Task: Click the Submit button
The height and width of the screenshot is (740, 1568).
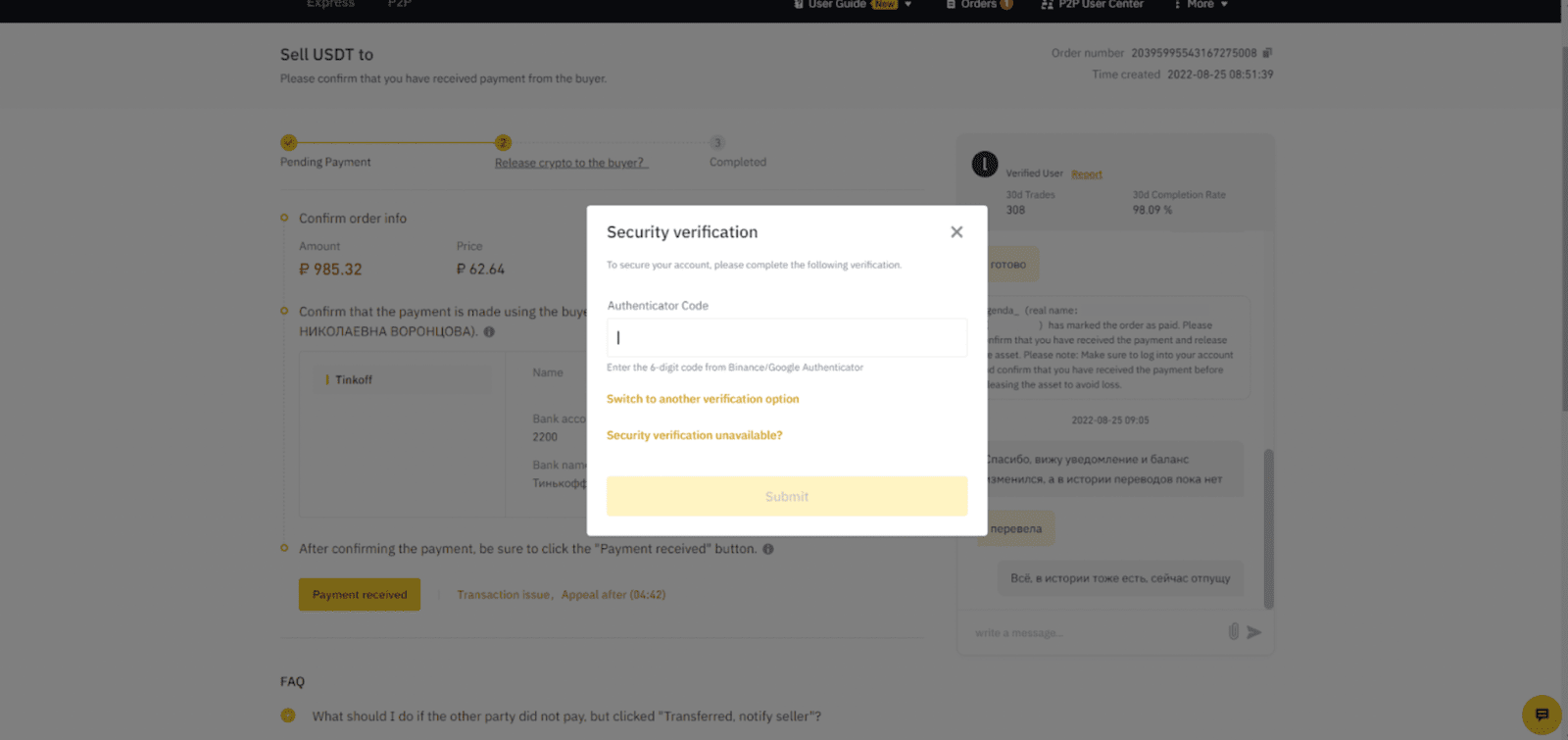Action: [x=786, y=497]
